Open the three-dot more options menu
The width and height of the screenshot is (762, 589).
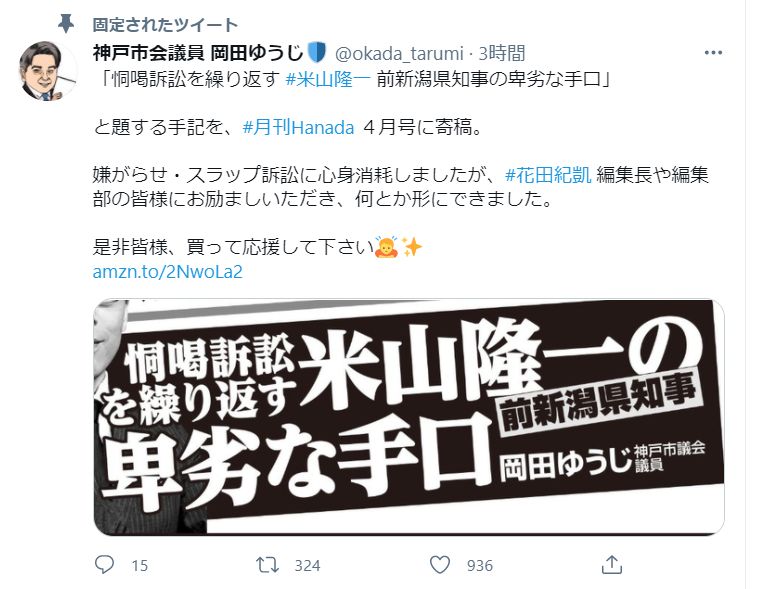tap(713, 52)
